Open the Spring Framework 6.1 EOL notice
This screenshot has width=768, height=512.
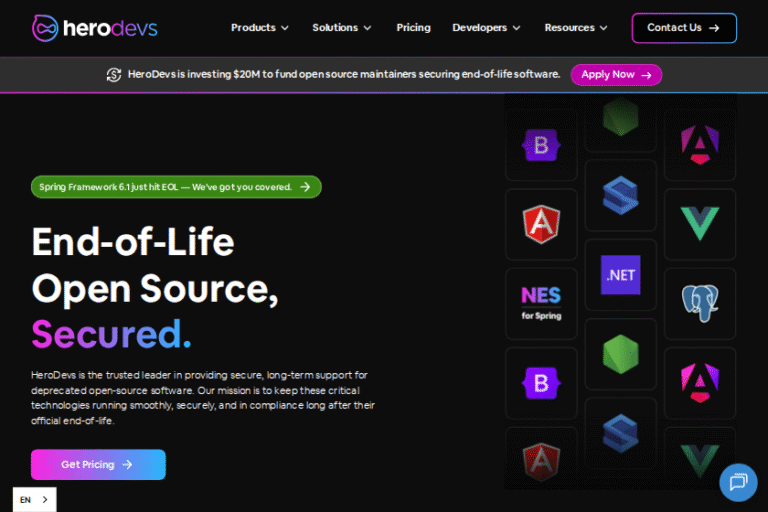(x=176, y=187)
